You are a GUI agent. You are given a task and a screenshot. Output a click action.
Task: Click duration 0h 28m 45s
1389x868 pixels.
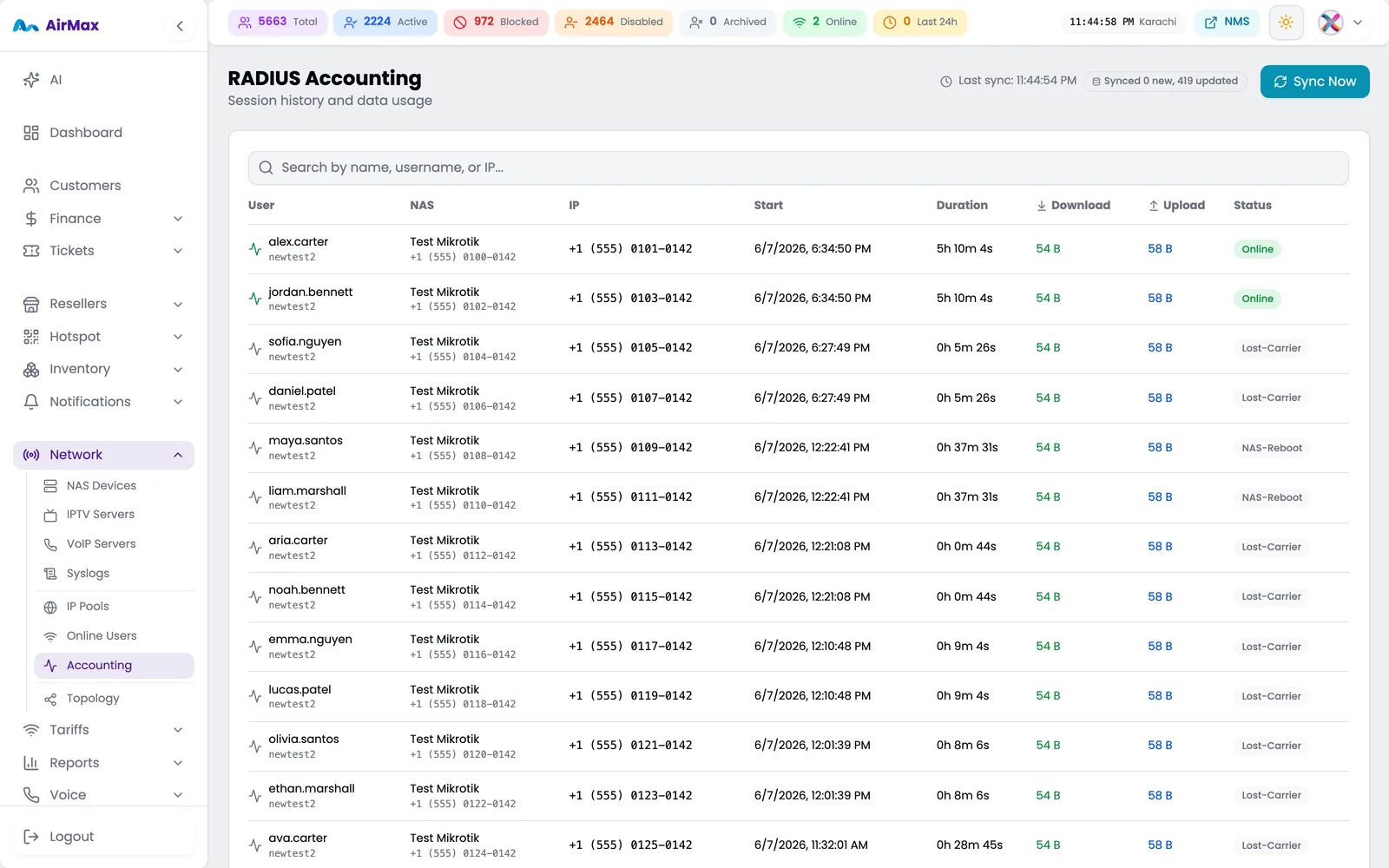969,845
